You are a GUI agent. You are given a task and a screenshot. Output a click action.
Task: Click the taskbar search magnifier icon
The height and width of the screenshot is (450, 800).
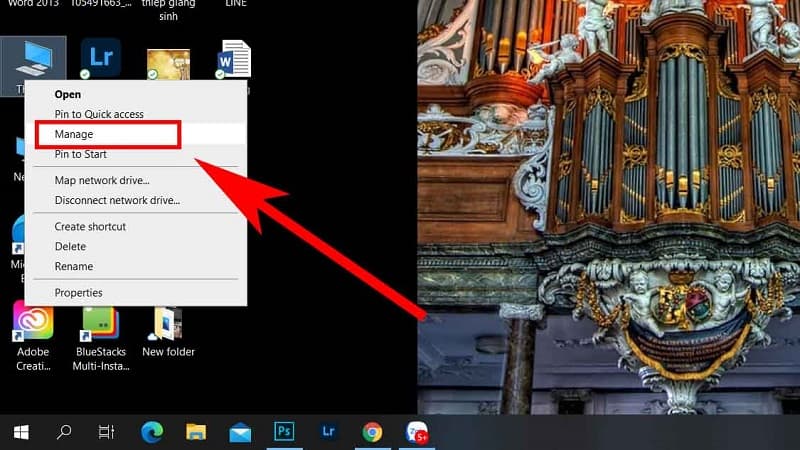point(64,432)
